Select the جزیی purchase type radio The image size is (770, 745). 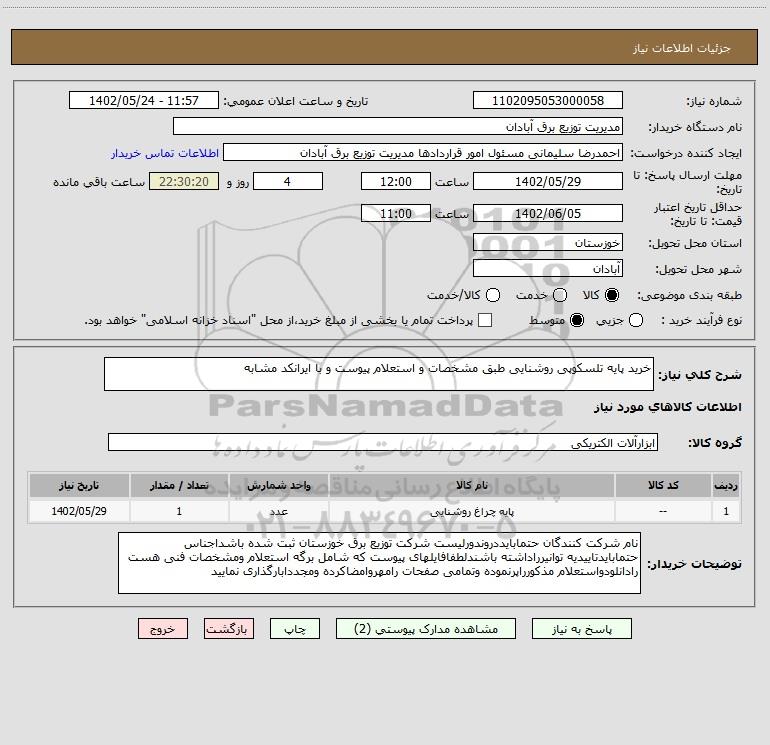tap(635, 320)
